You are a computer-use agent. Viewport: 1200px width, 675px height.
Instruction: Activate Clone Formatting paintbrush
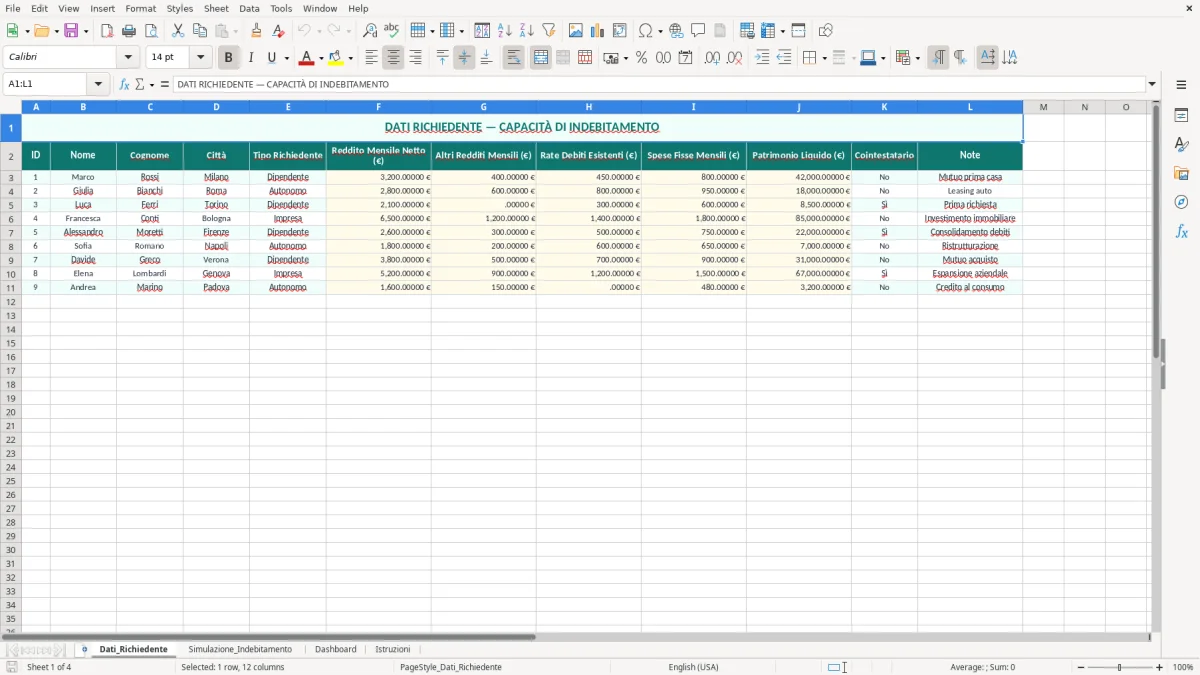pyautogui.click(x=256, y=31)
